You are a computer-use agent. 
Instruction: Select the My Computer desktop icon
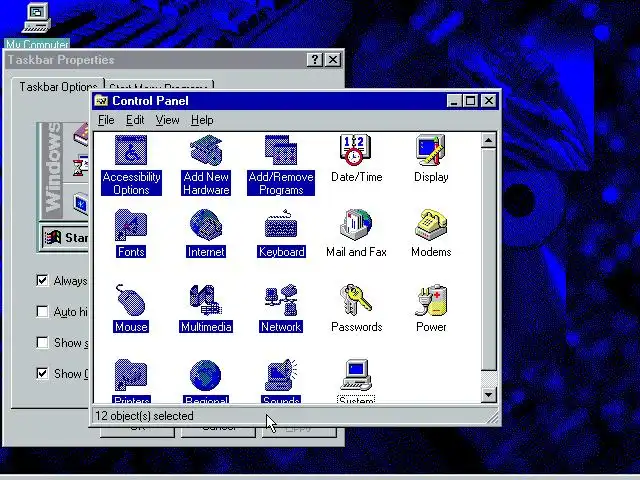(x=37, y=17)
